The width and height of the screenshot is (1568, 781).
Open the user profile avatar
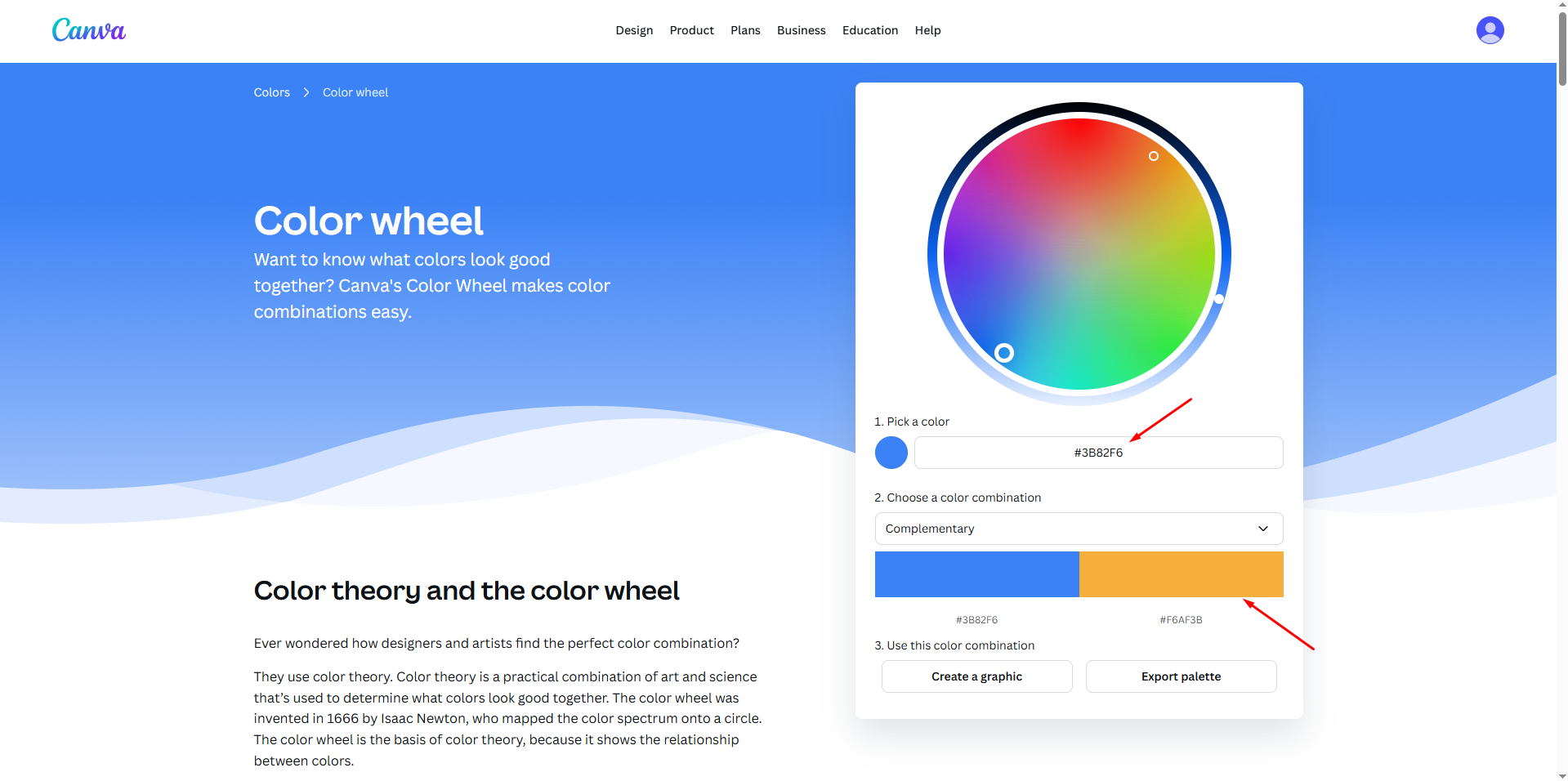point(1490,30)
